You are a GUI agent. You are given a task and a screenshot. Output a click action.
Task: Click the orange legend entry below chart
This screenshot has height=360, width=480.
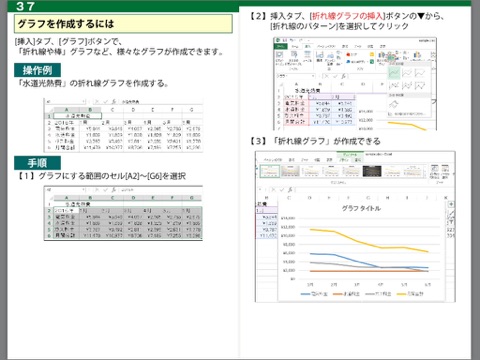pos(346,294)
